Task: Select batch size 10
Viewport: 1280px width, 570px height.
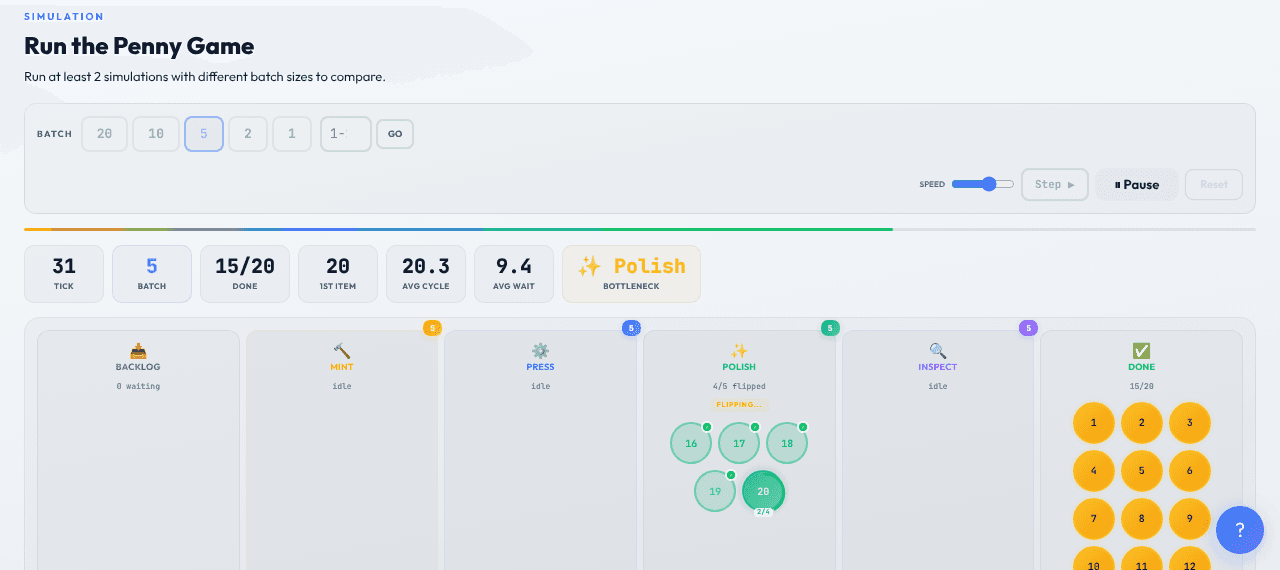Action: 156,134
